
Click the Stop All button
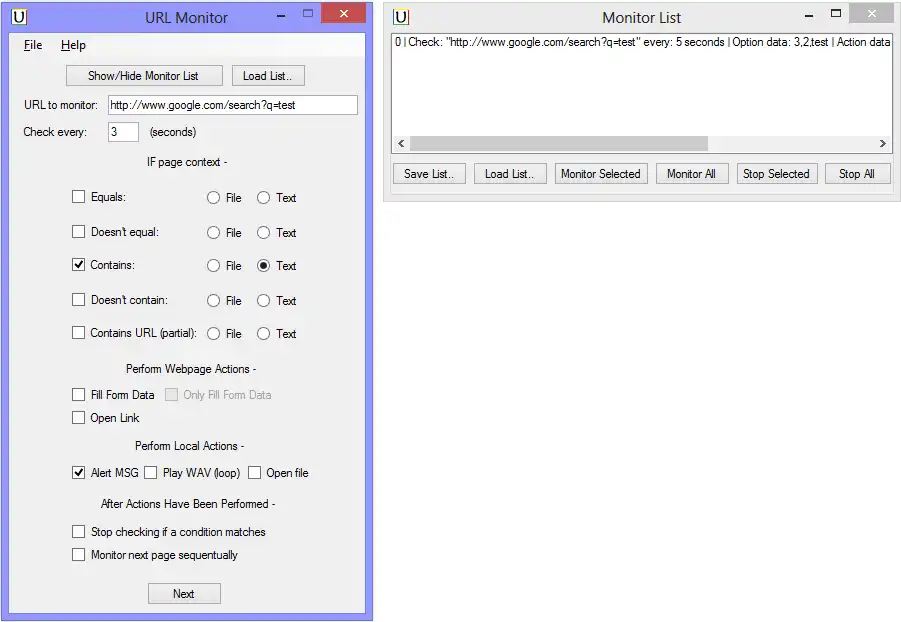point(857,174)
